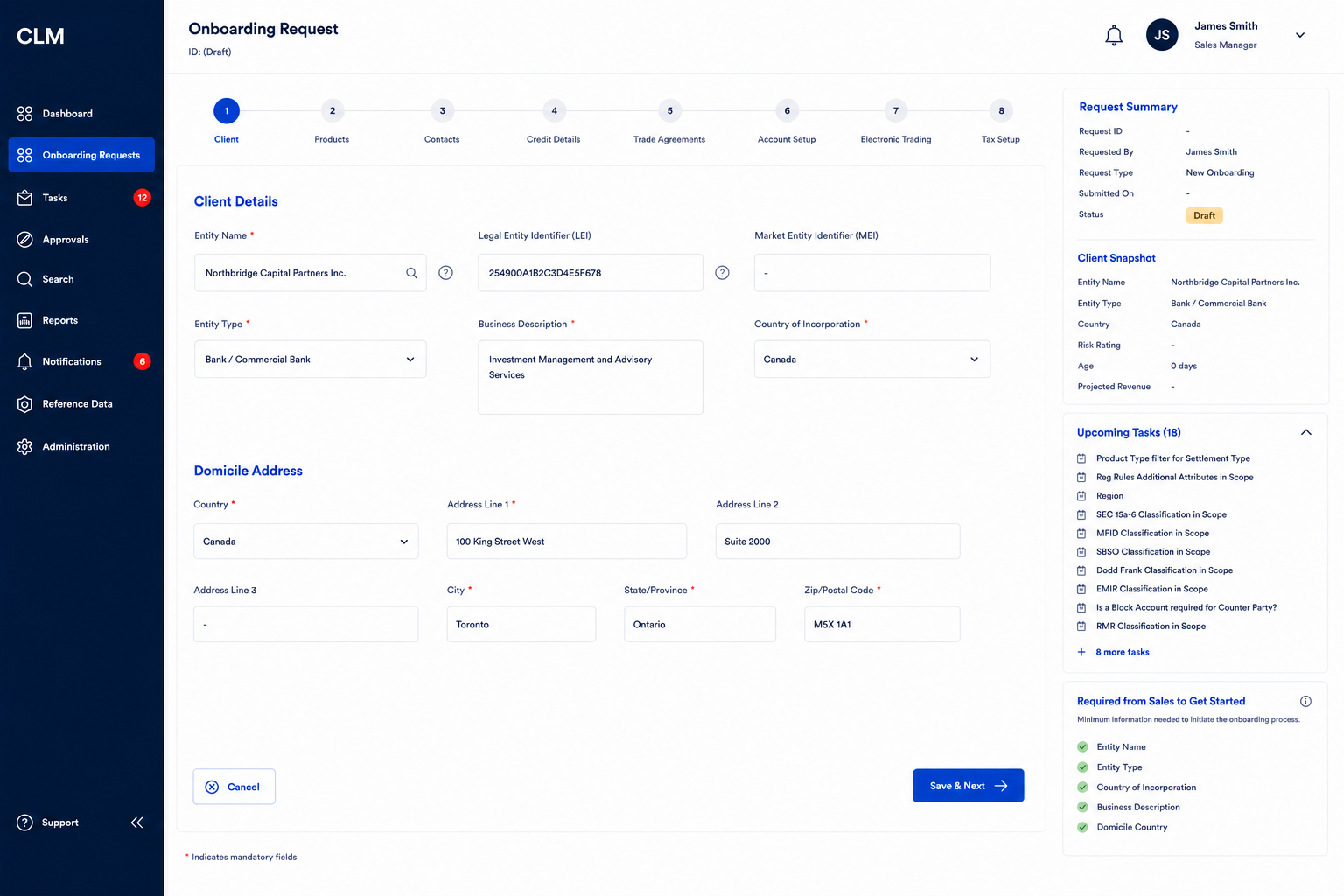This screenshot has height=896, width=1344.
Task: Click the JS user avatar
Action: pos(1162,35)
